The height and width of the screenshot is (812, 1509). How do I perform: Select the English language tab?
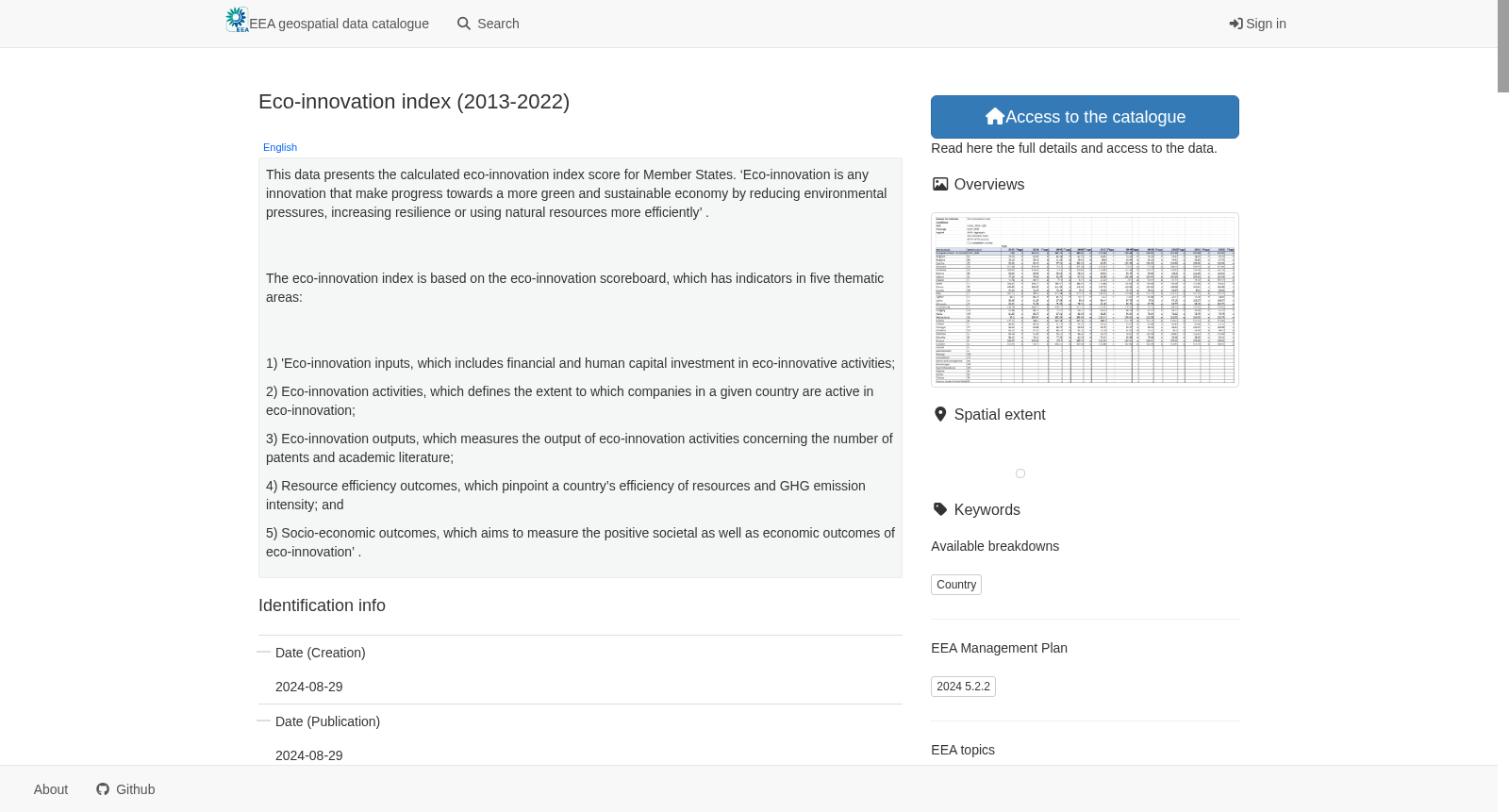[x=280, y=147]
